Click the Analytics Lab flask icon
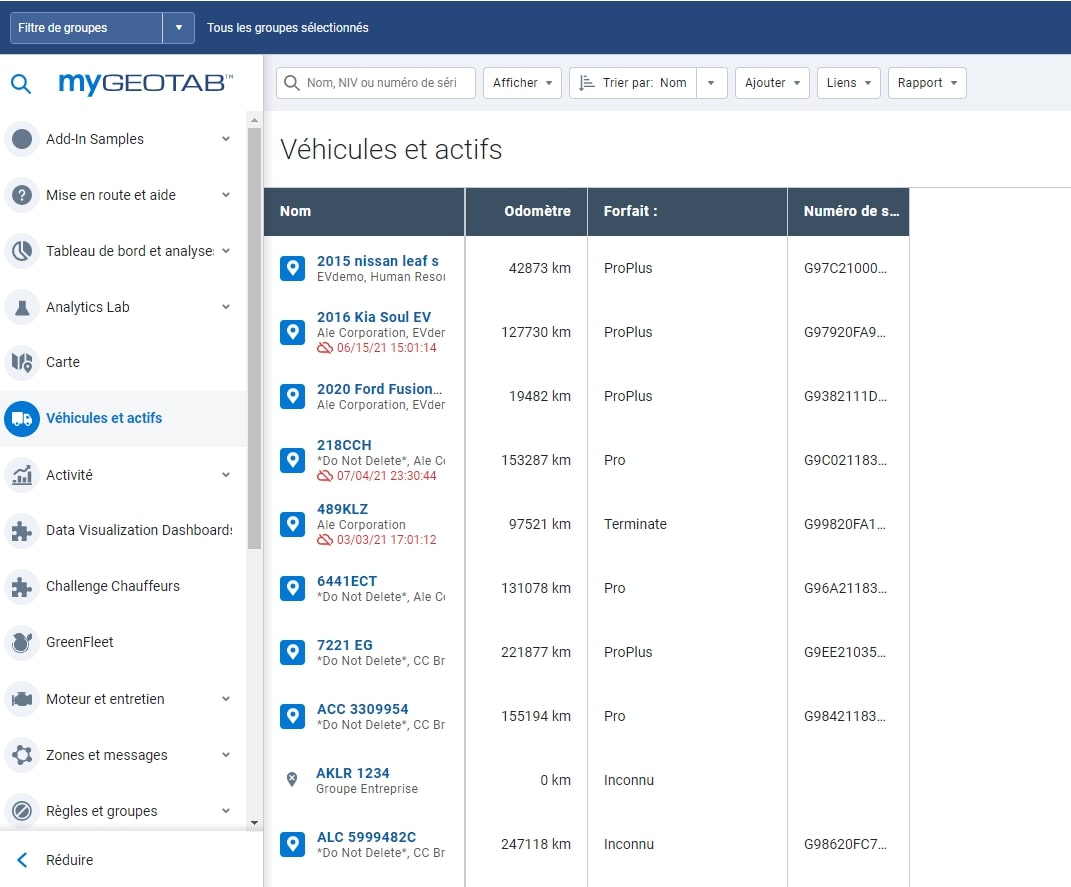The width and height of the screenshot is (1071, 887). click(22, 307)
